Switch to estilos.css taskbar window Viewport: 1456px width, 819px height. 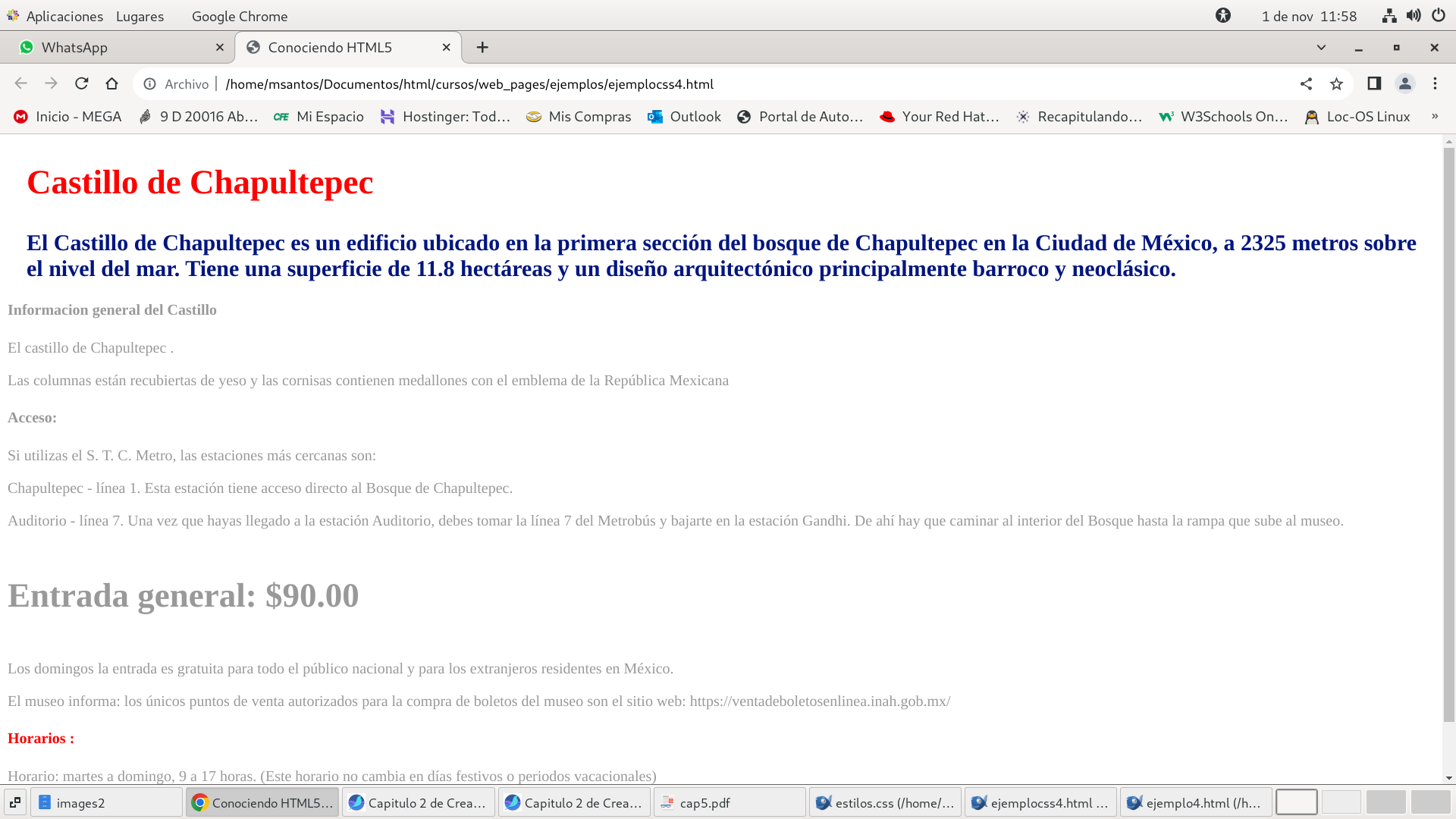pyautogui.click(x=886, y=802)
